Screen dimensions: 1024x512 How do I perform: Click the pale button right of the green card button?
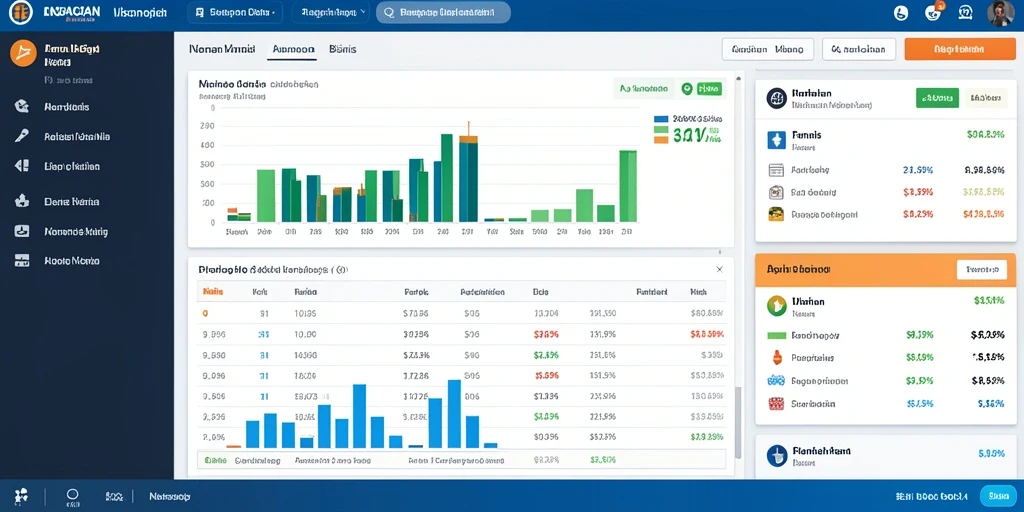(x=985, y=98)
